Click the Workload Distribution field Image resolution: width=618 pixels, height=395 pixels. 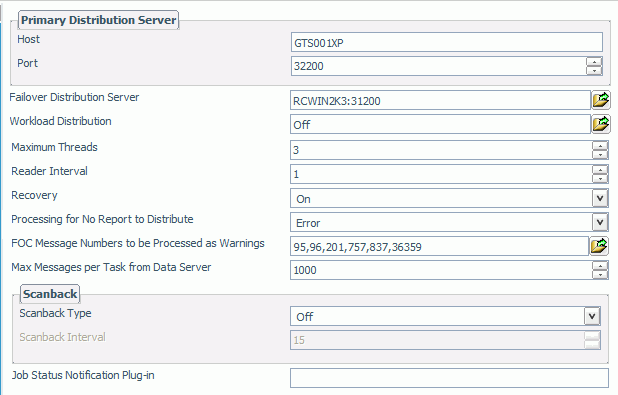440,124
